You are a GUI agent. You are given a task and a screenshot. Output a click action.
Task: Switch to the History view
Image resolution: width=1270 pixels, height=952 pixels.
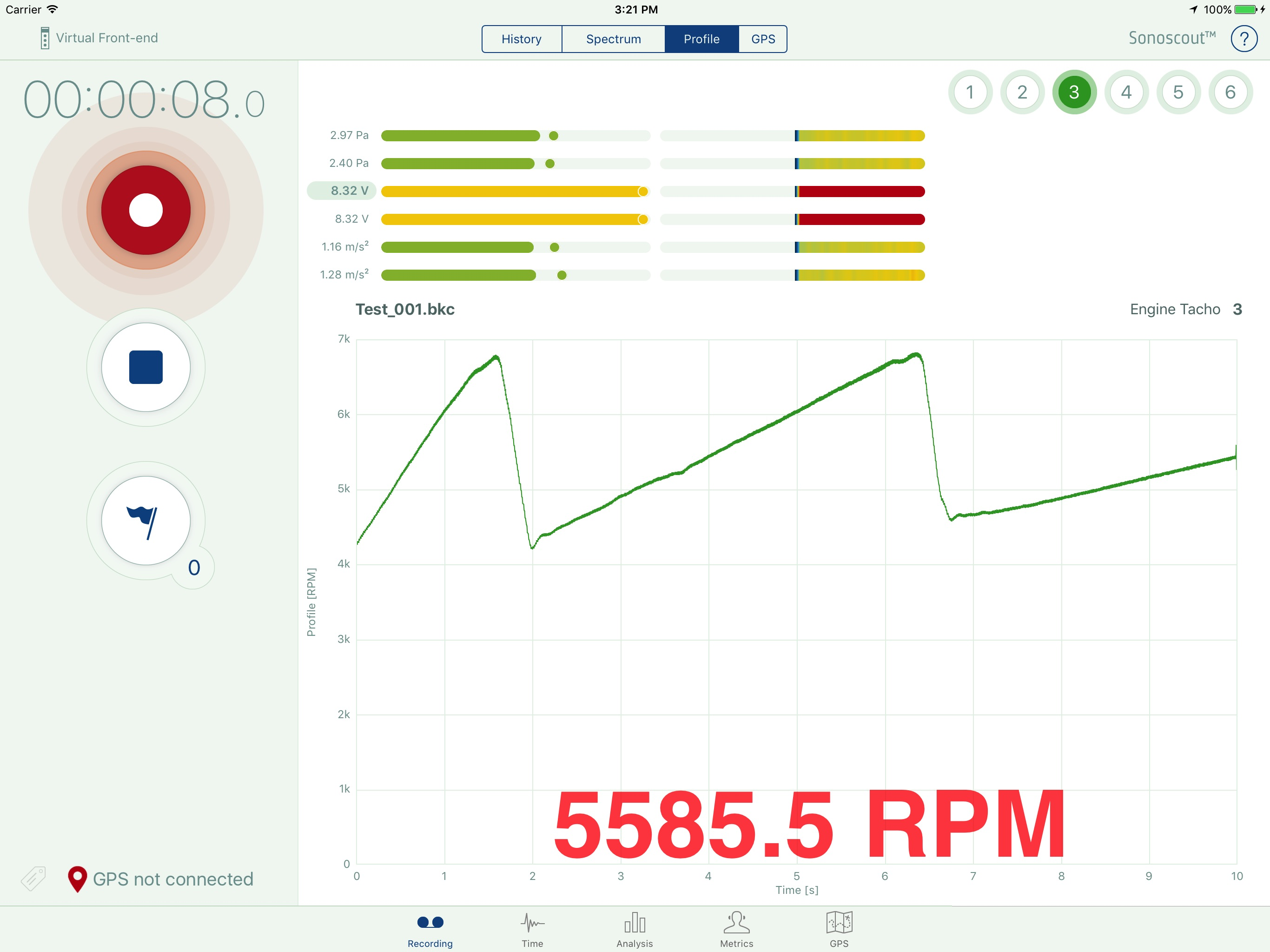[x=521, y=39]
